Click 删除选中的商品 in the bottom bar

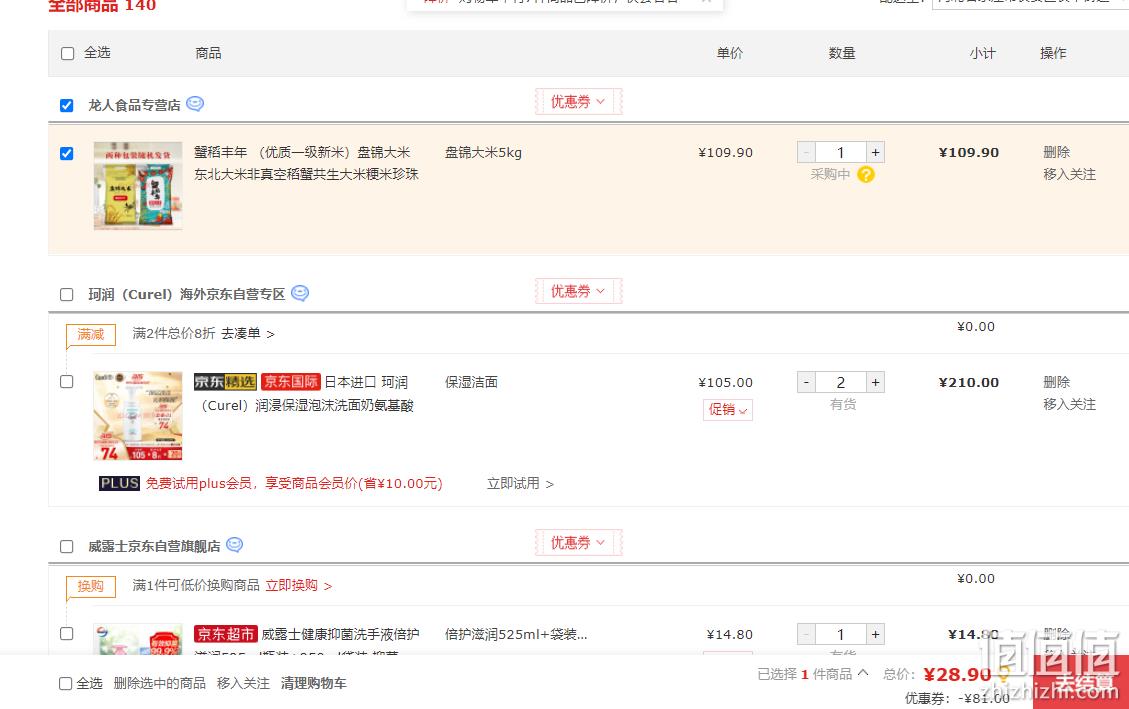[160, 683]
